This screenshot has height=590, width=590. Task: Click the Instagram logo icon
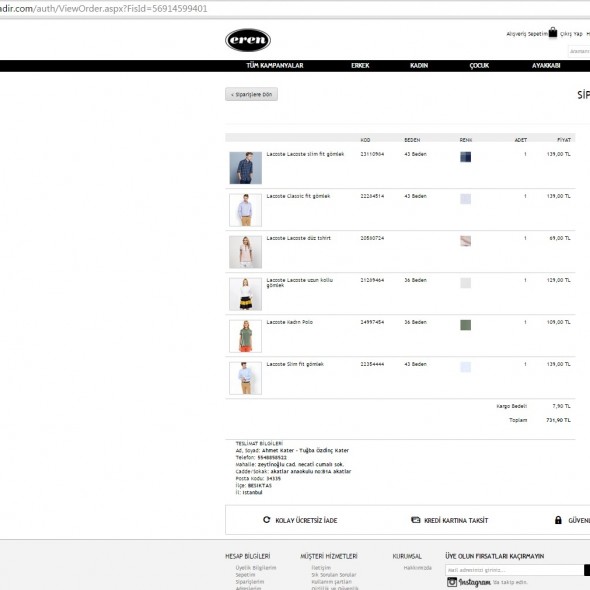tap(452, 582)
